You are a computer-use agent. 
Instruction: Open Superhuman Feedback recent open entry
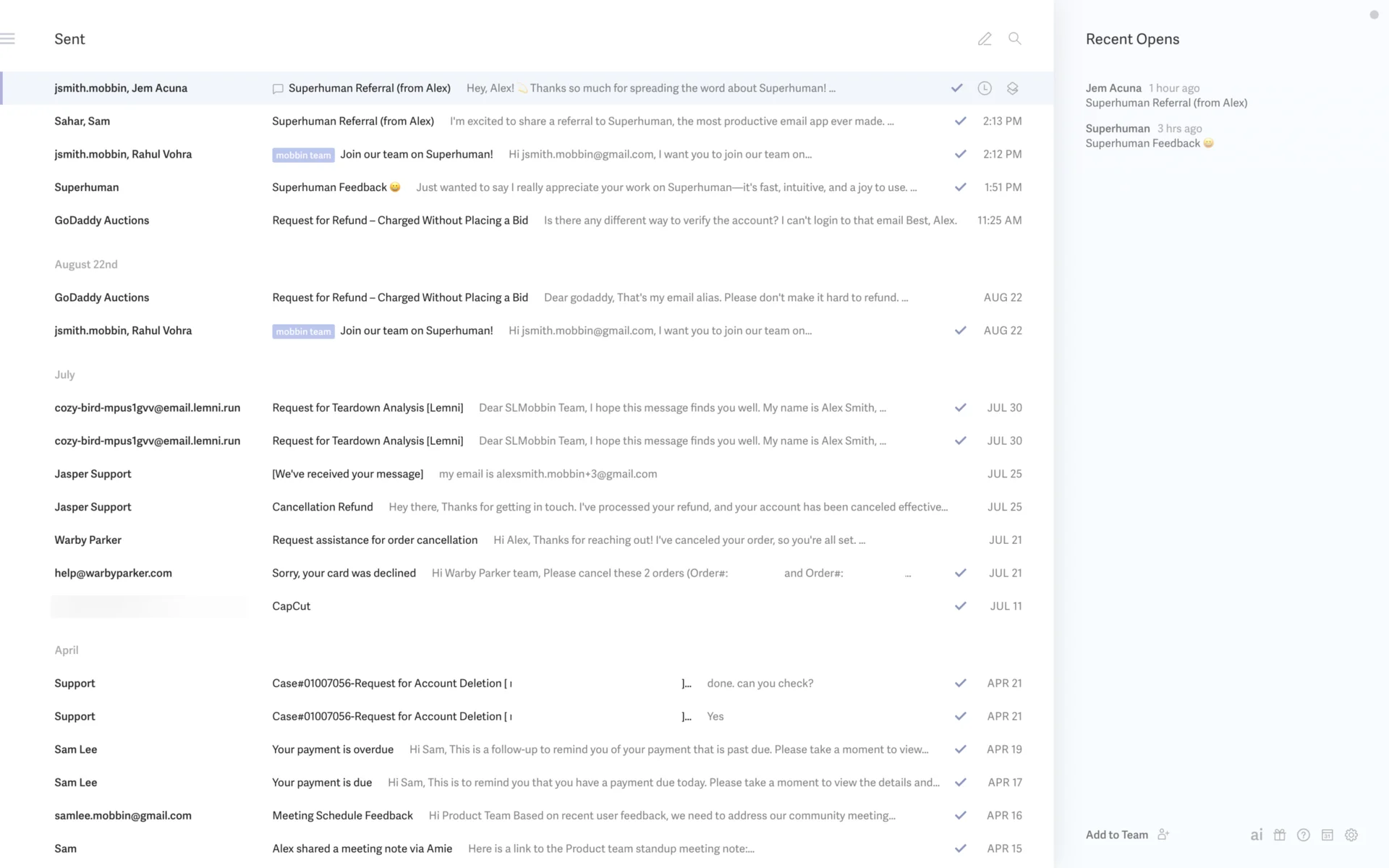[1149, 136]
